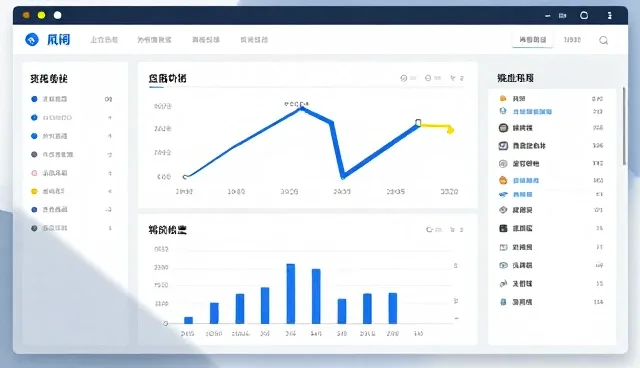The image size is (640, 368).
Task: Click the grey swirl icon in right panel
Action: click(x=503, y=284)
